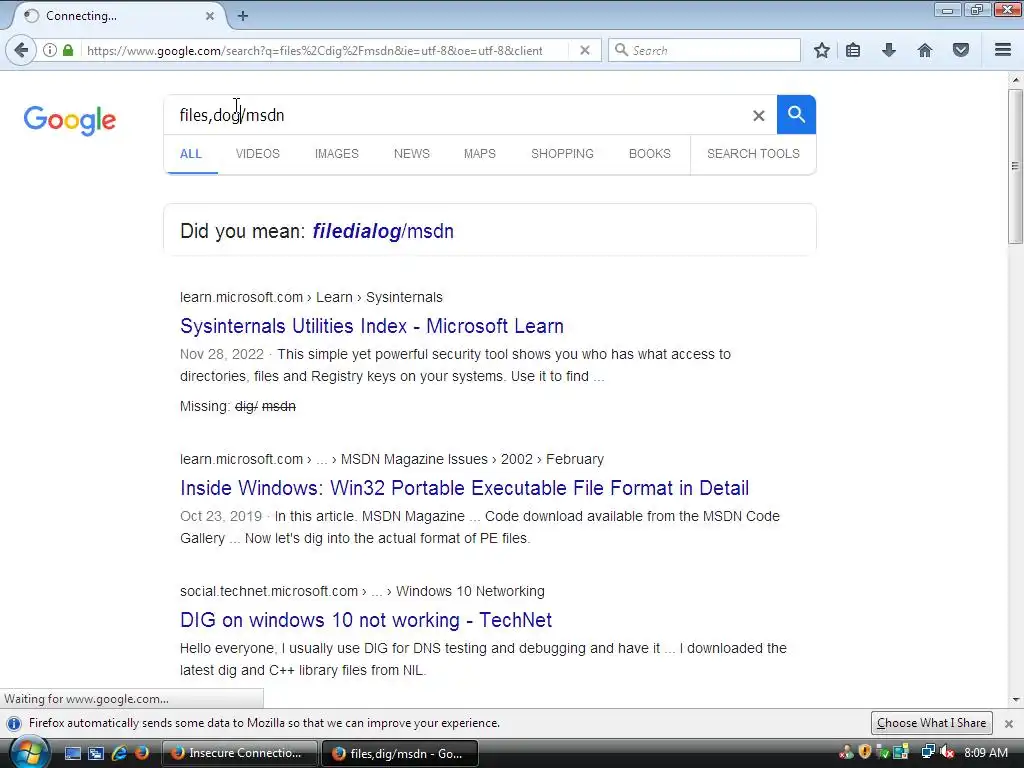Open downloads arrow icon

point(889,50)
